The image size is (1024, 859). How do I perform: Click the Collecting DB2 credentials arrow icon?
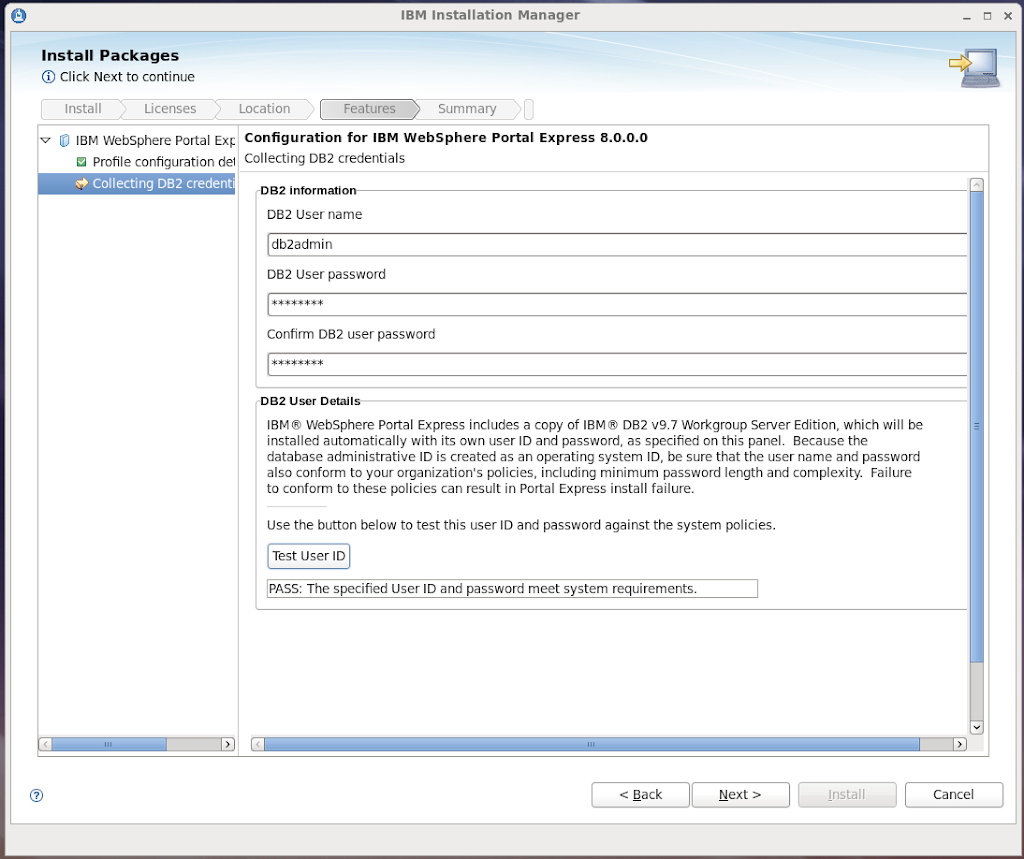click(x=82, y=184)
